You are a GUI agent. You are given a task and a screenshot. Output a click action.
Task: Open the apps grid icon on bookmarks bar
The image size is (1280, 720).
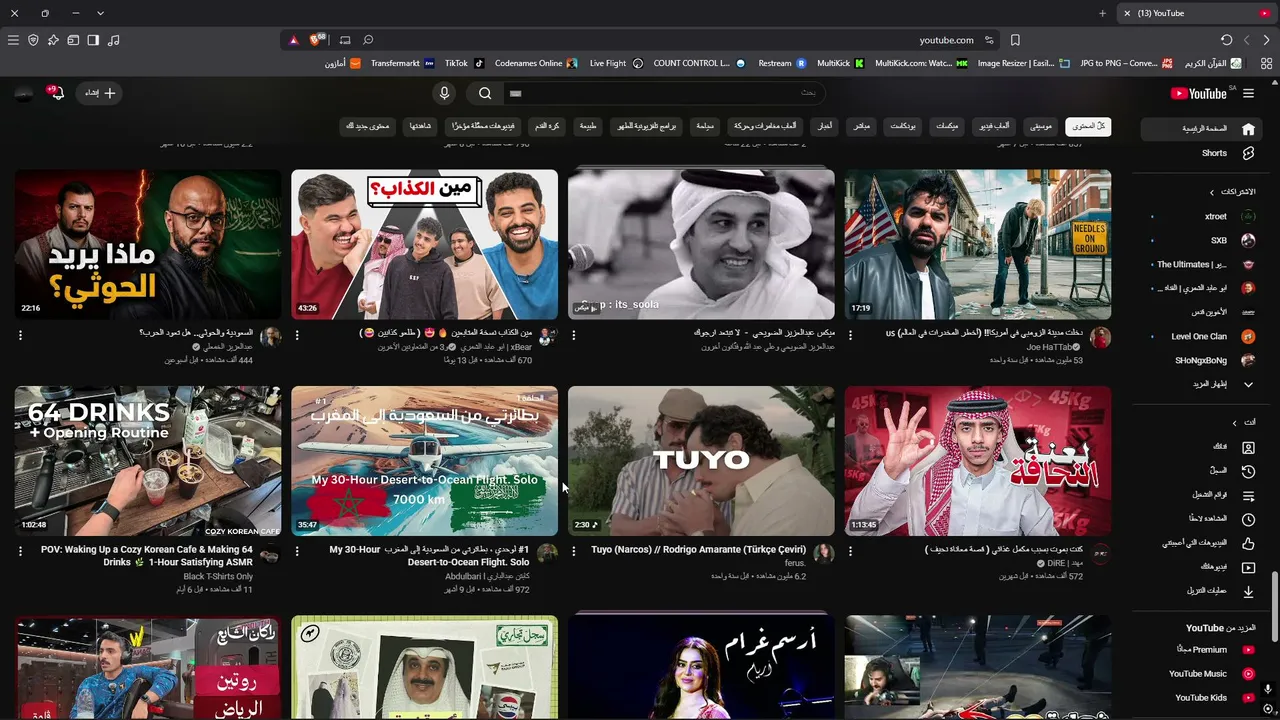click(x=1265, y=63)
